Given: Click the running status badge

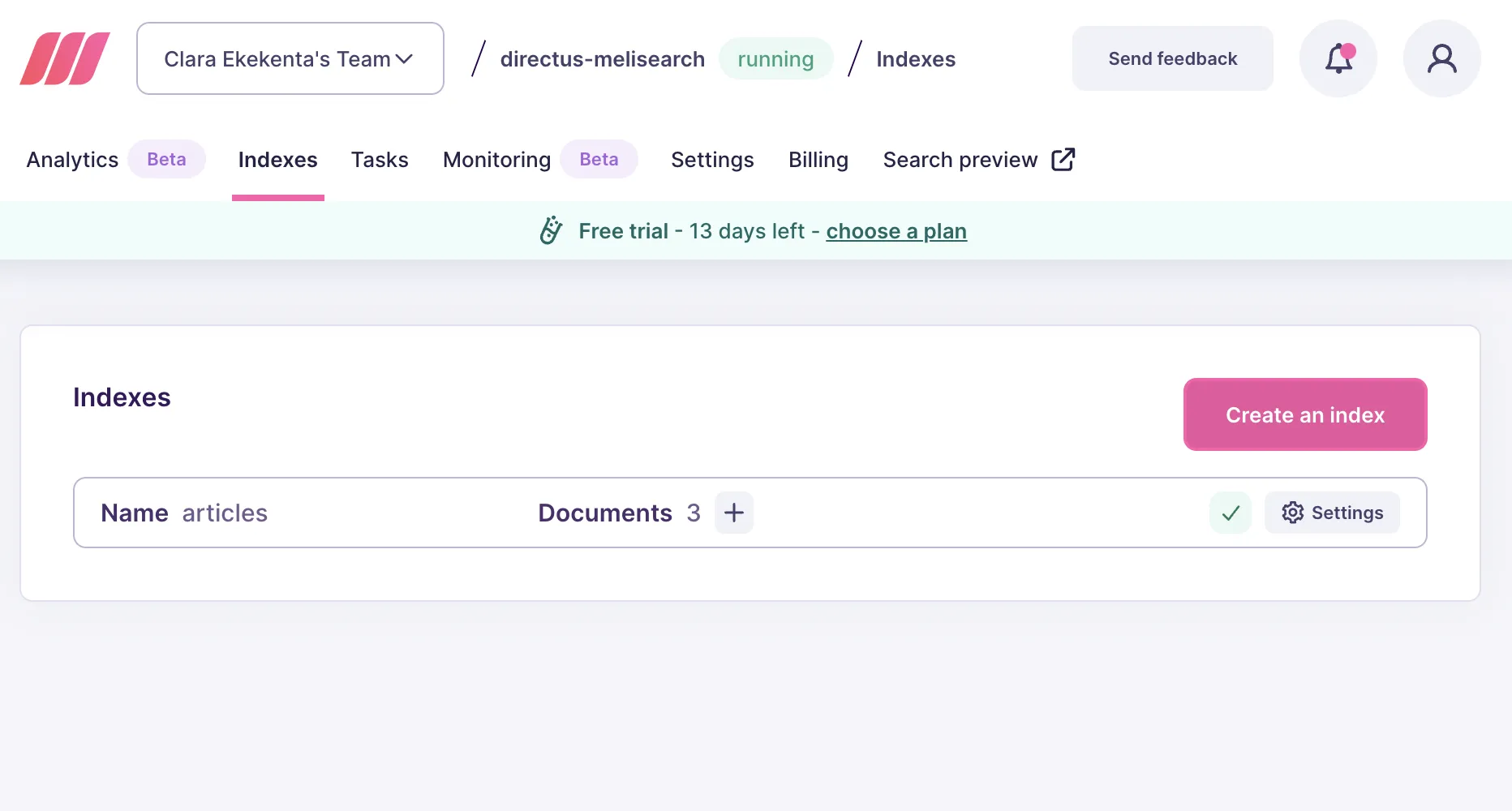Looking at the screenshot, I should (775, 58).
